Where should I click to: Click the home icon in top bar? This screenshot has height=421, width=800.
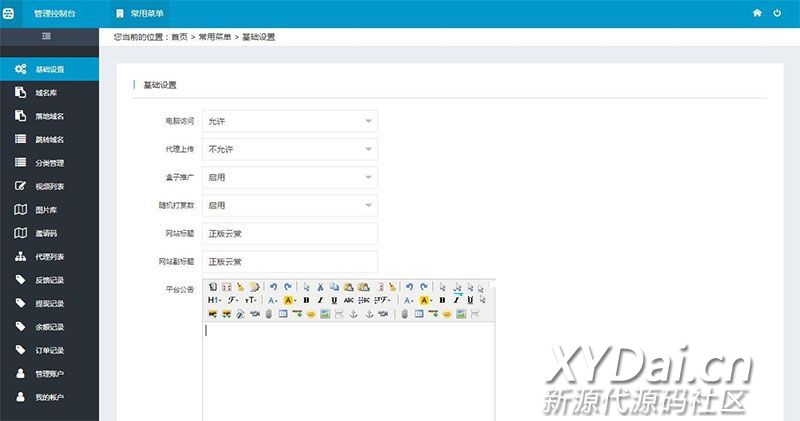point(757,13)
